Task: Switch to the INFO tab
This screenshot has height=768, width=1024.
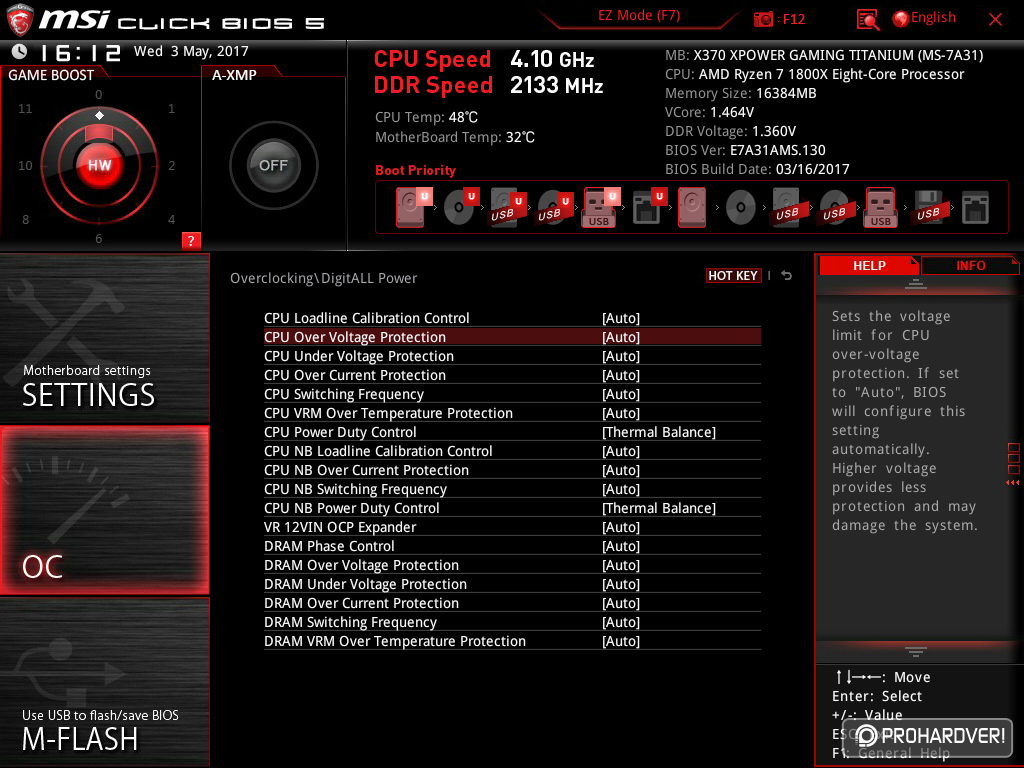Action: [x=970, y=265]
